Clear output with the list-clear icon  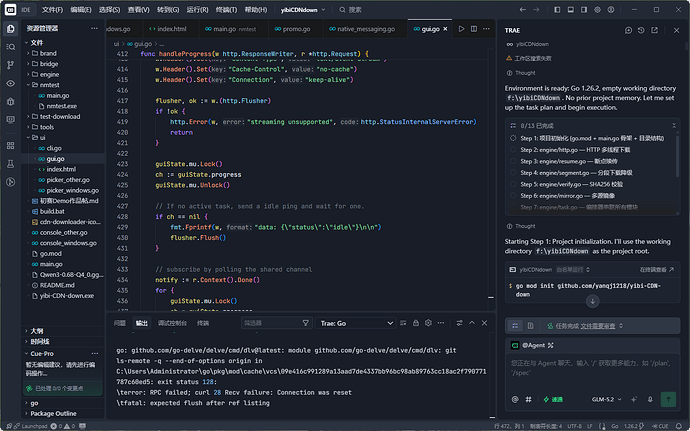(x=403, y=323)
